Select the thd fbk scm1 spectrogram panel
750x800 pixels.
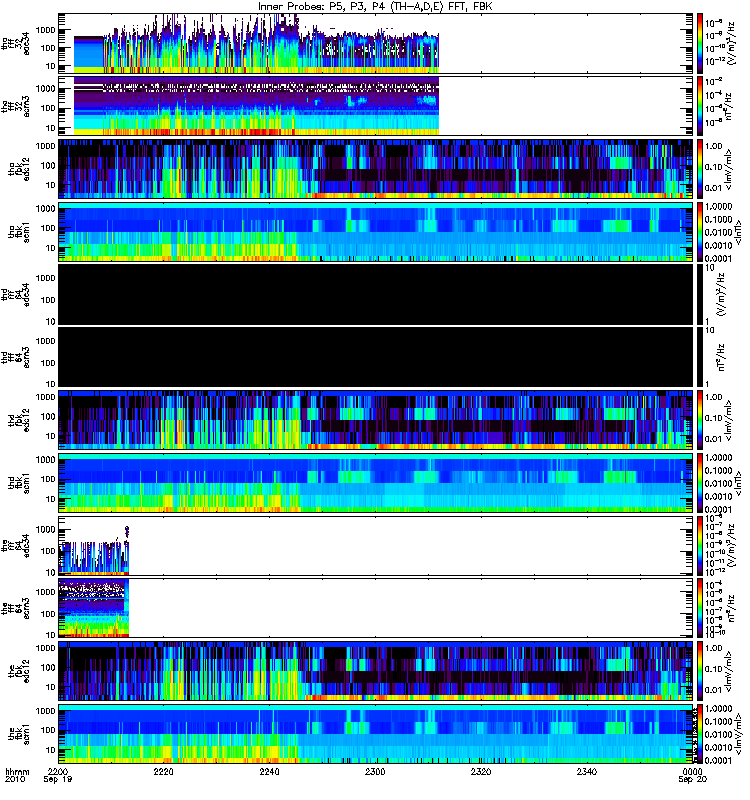[x=375, y=483]
